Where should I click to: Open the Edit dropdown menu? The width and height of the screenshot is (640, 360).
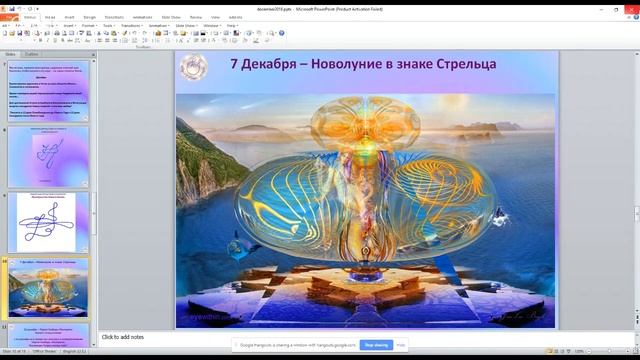(35, 26)
